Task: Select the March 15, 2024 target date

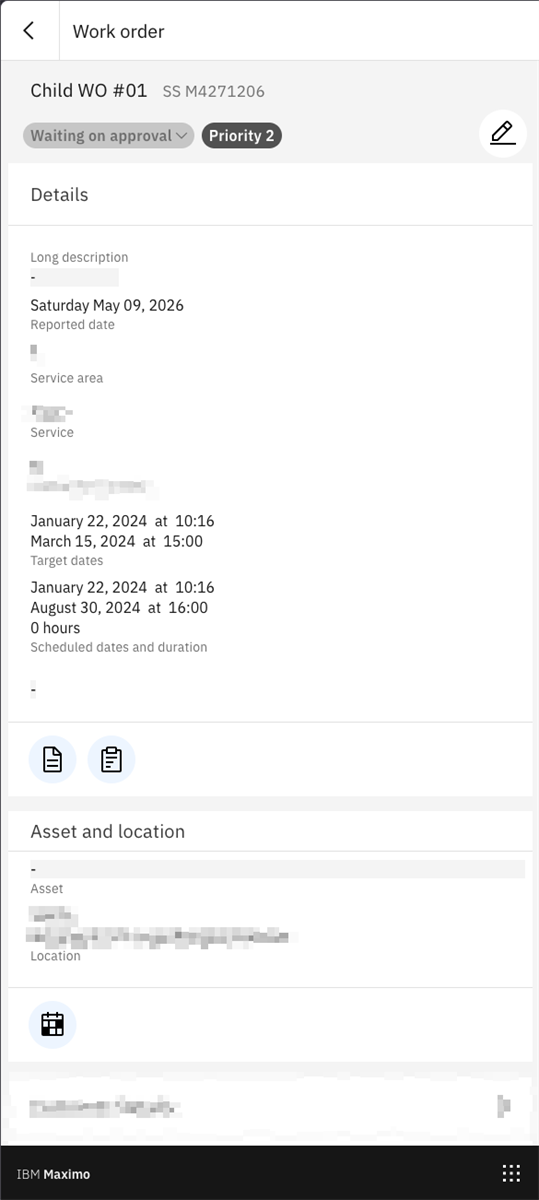Action: [x=117, y=541]
